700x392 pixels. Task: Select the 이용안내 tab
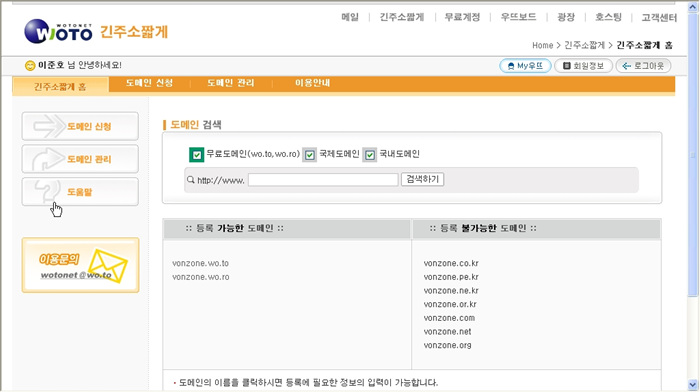pyautogui.click(x=312, y=83)
